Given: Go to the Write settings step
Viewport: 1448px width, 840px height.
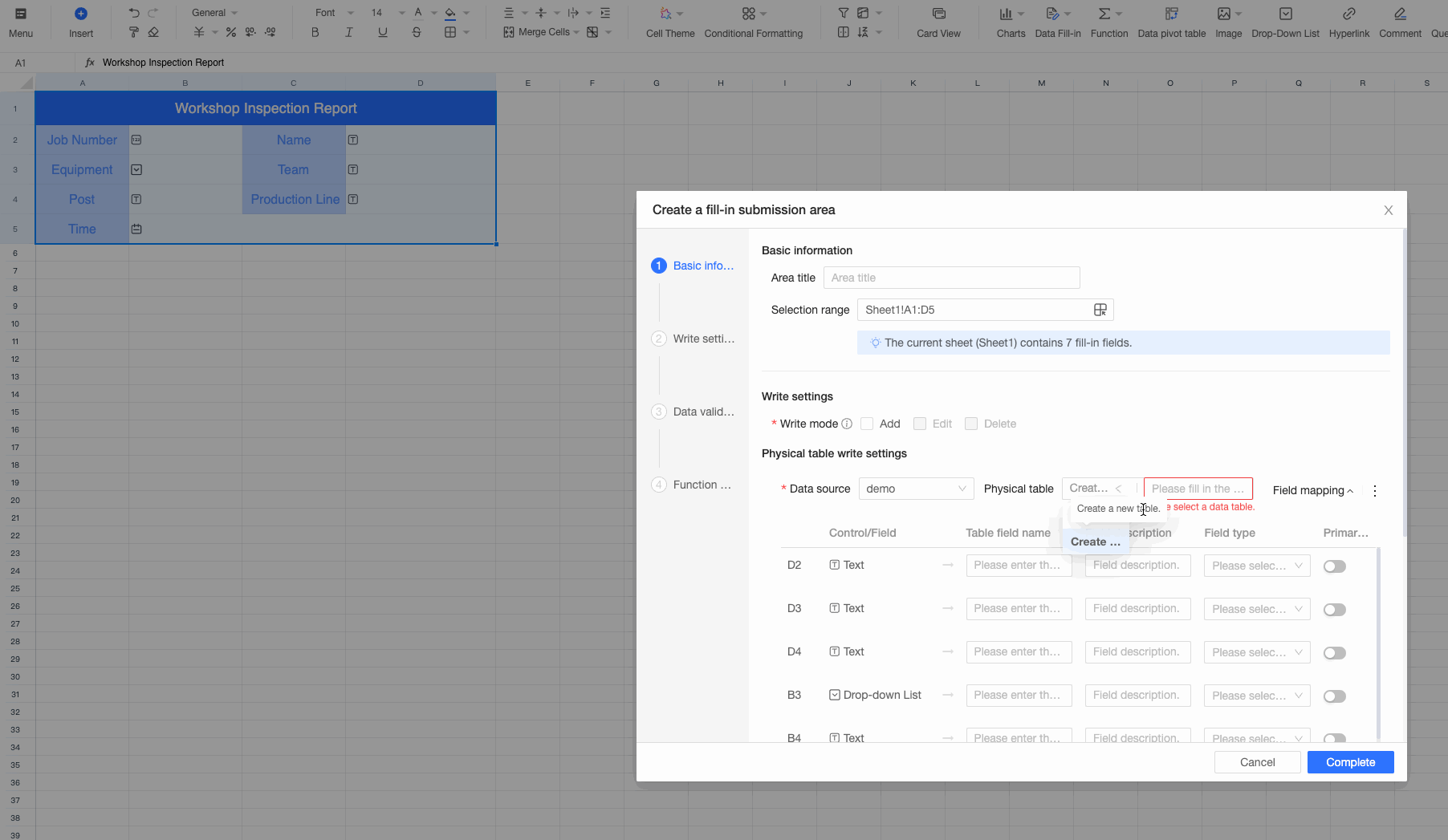Looking at the screenshot, I should (703, 339).
